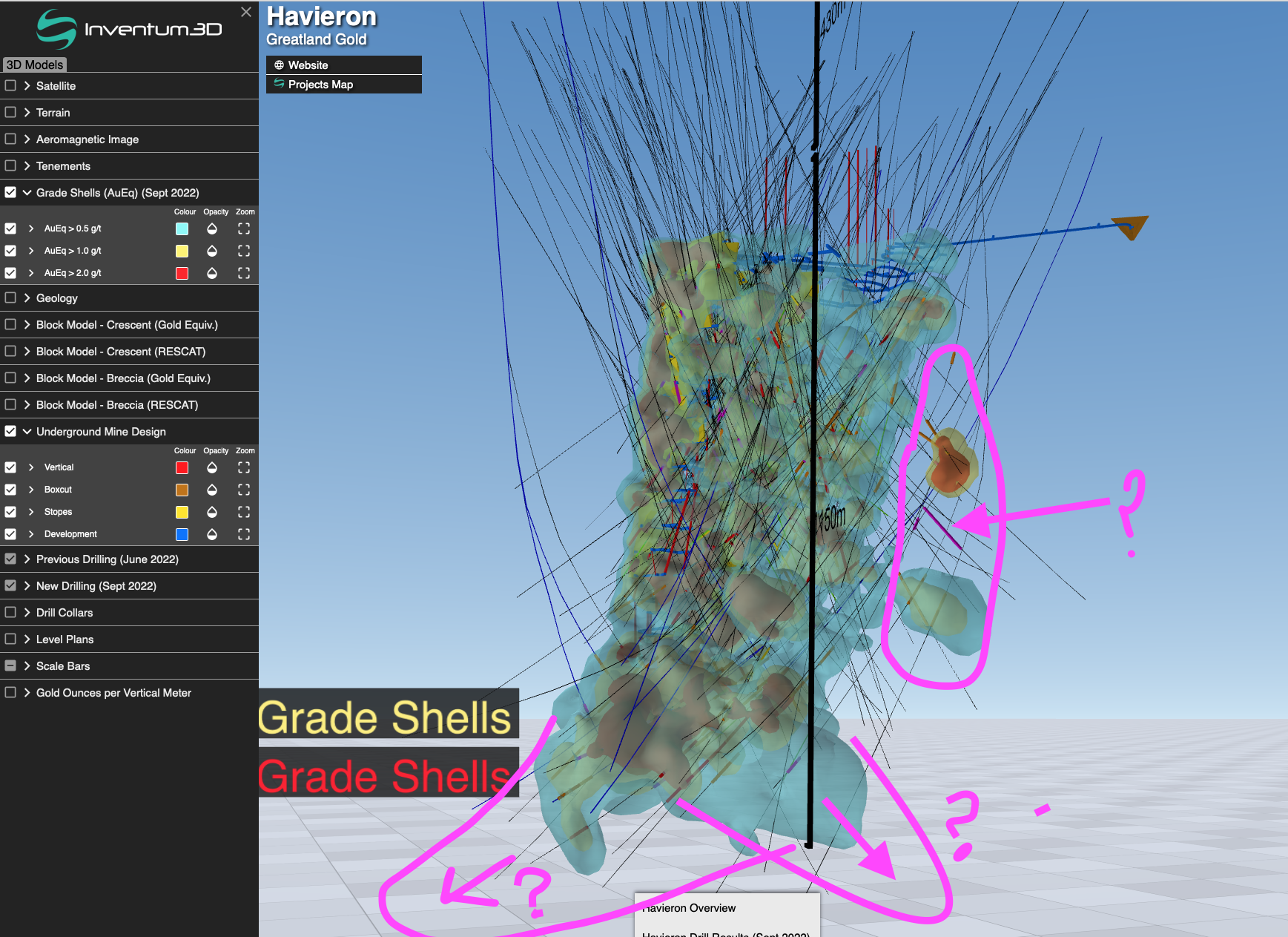Toggle the Scale Bars checkbox
Screen dimensions: 1288x937
pyautogui.click(x=10, y=665)
